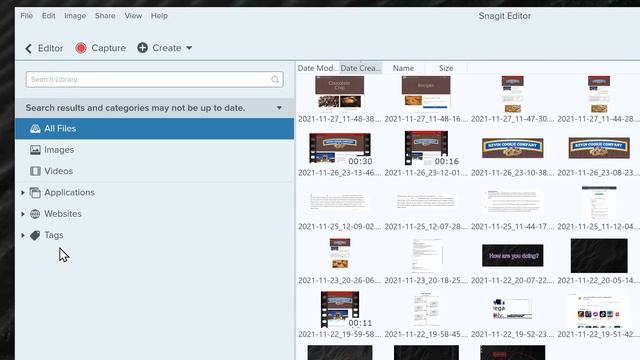Select cookie company banner 23-08-23

click(599, 148)
